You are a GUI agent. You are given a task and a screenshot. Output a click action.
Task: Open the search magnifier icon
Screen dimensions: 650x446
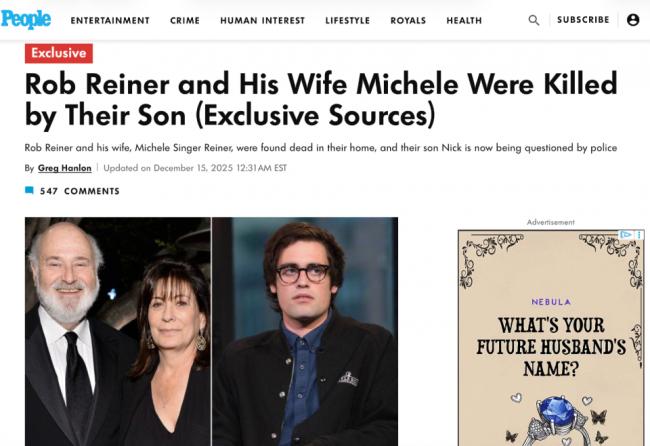pos(534,20)
